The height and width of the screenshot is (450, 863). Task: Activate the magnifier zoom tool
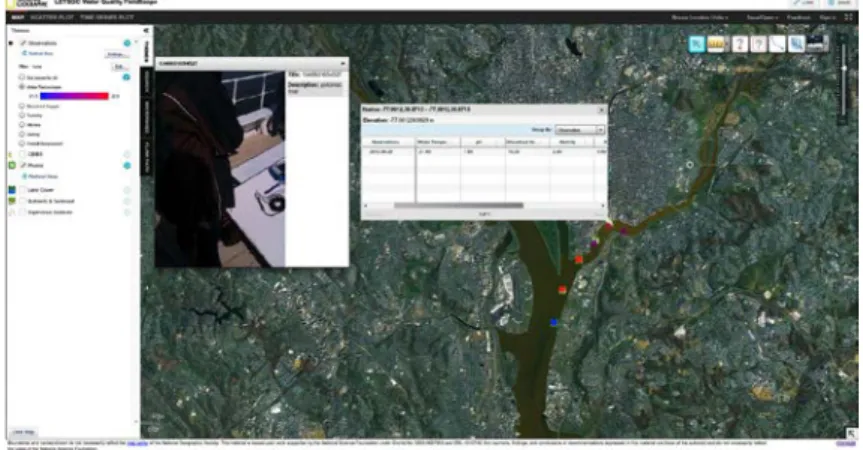pos(796,44)
